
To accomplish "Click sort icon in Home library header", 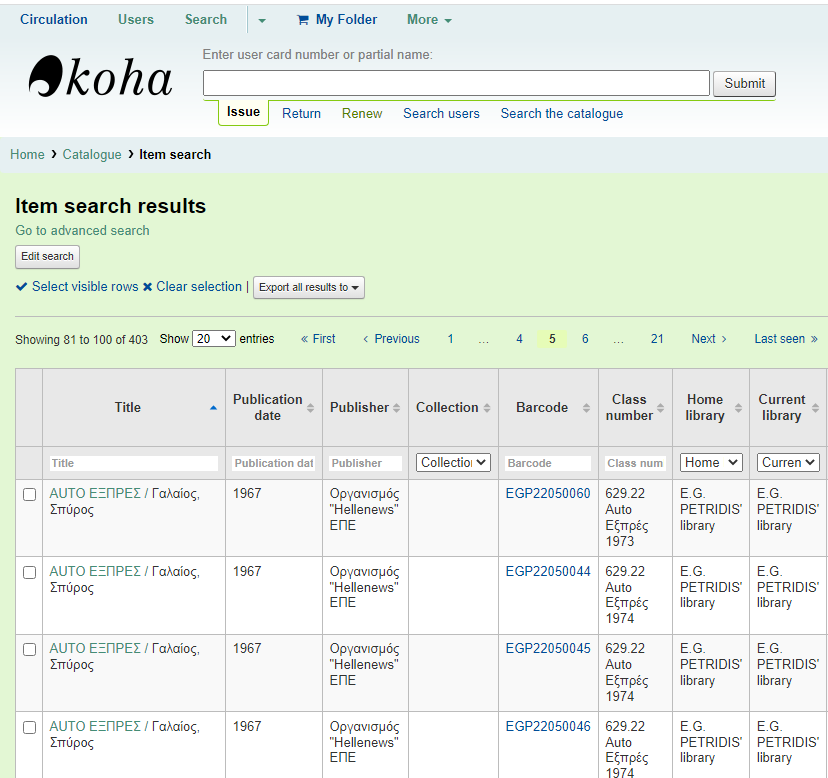I will [737, 408].
